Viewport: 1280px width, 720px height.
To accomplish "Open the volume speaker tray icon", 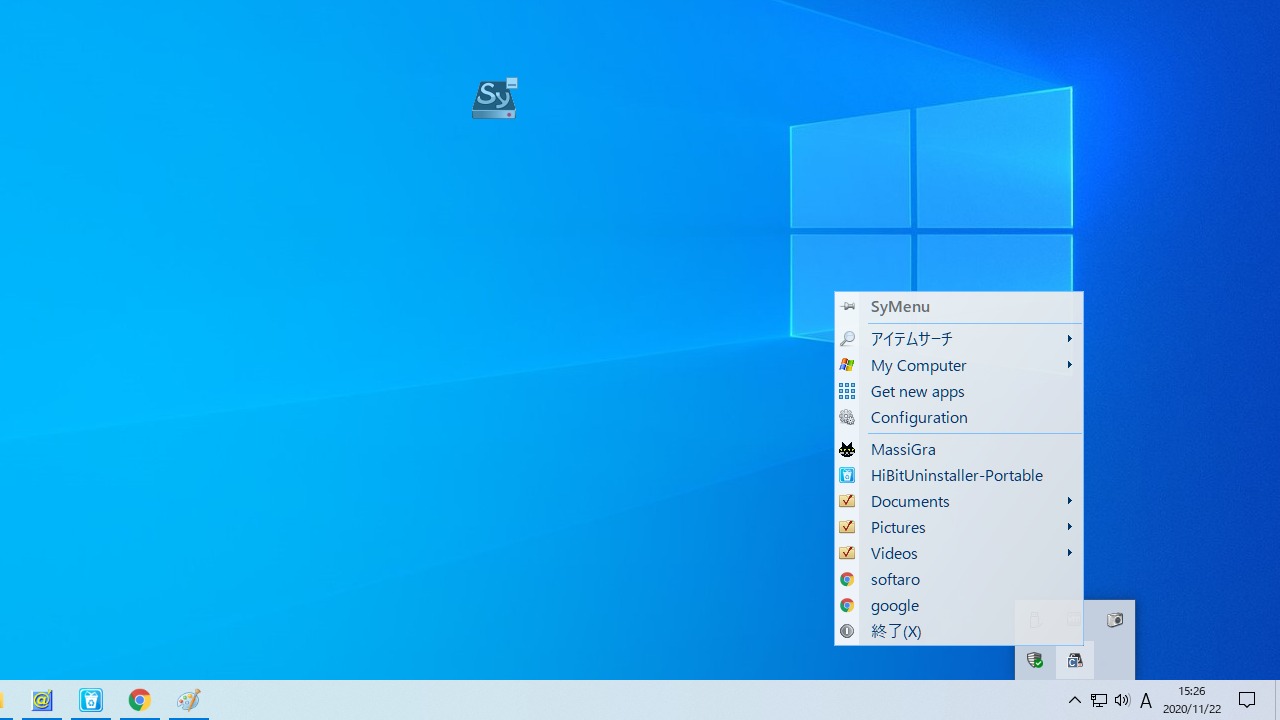I will click(x=1122, y=700).
